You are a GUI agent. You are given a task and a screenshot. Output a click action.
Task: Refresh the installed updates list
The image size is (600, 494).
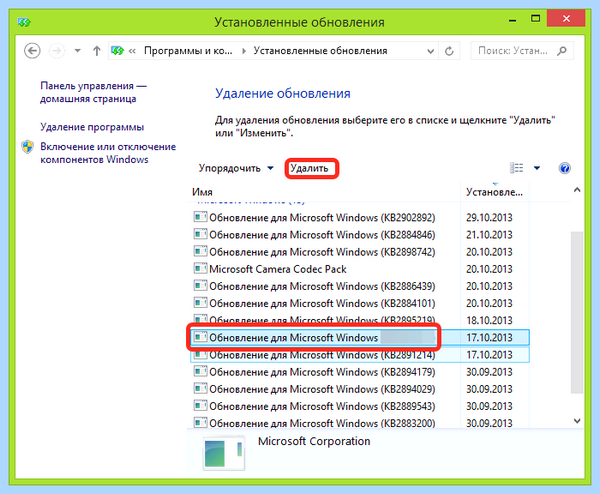pyautogui.click(x=449, y=51)
